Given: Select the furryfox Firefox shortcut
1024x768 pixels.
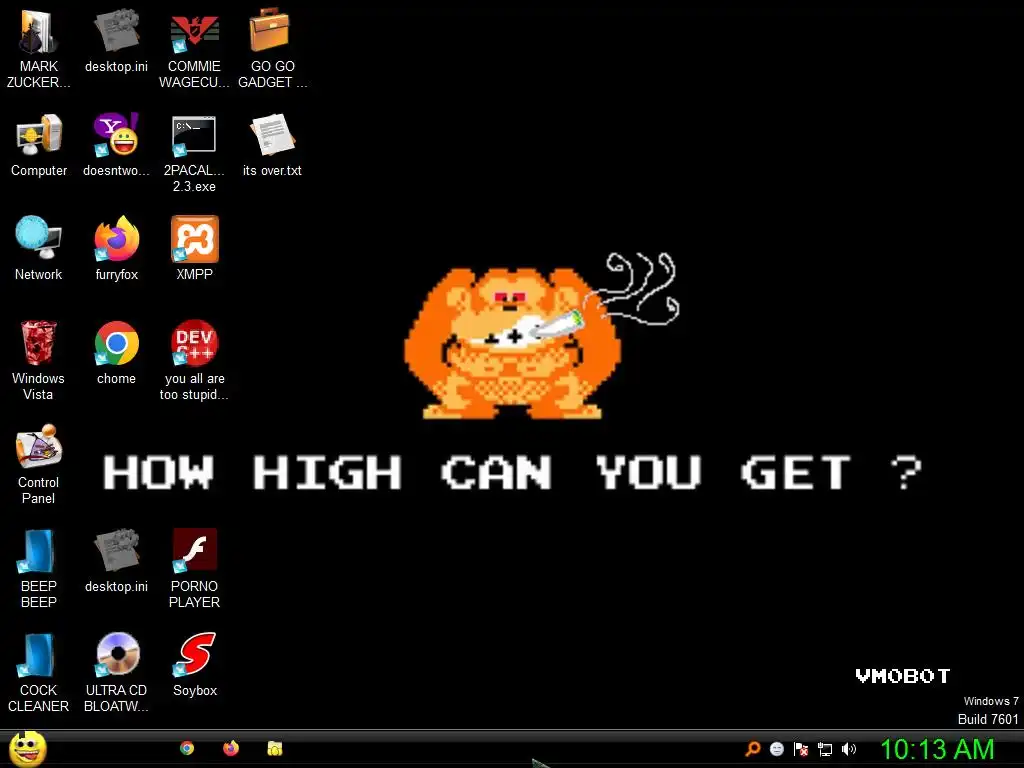Looking at the screenshot, I should click(116, 249).
